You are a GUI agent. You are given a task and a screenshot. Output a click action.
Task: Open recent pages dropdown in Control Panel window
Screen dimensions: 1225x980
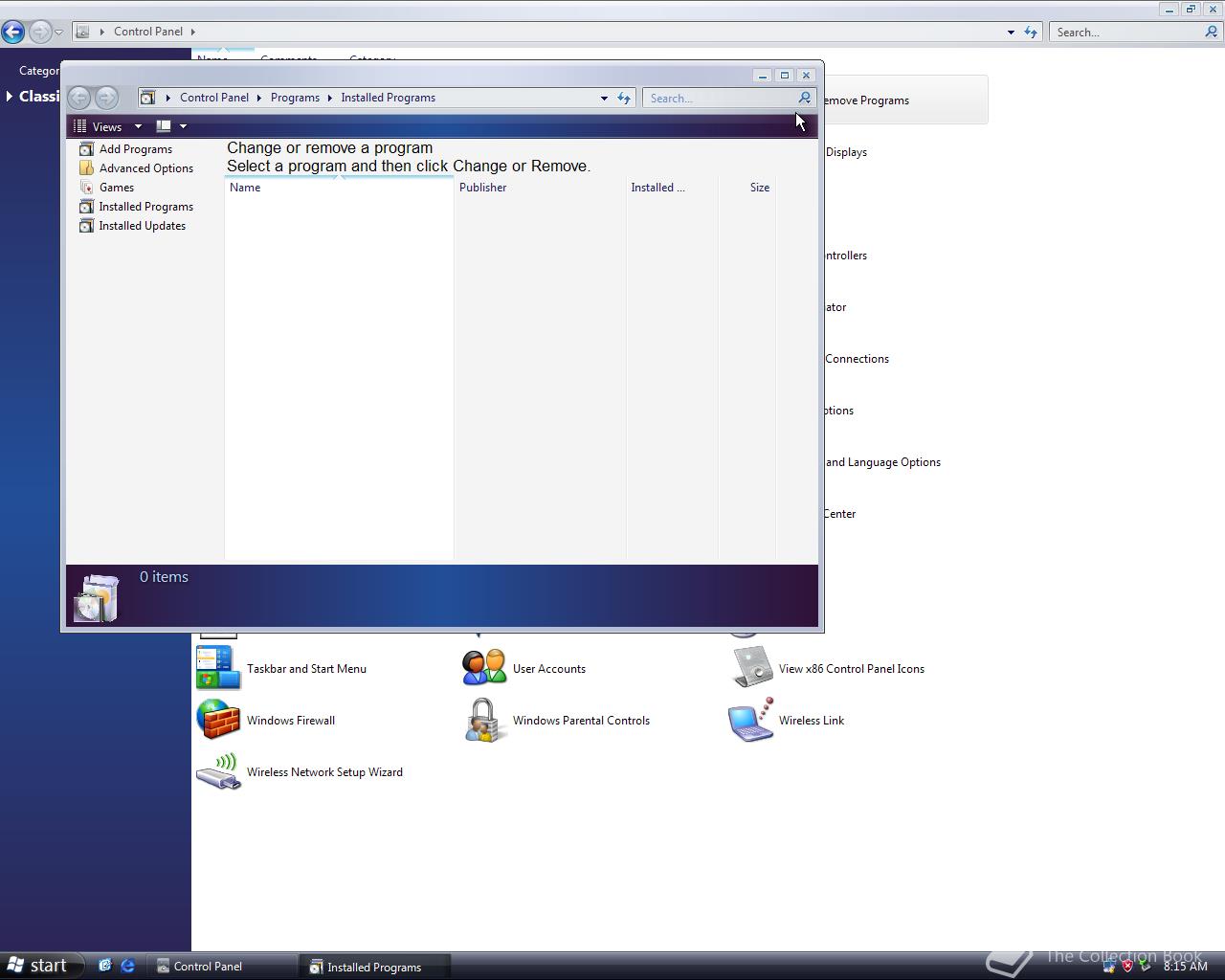coord(58,32)
